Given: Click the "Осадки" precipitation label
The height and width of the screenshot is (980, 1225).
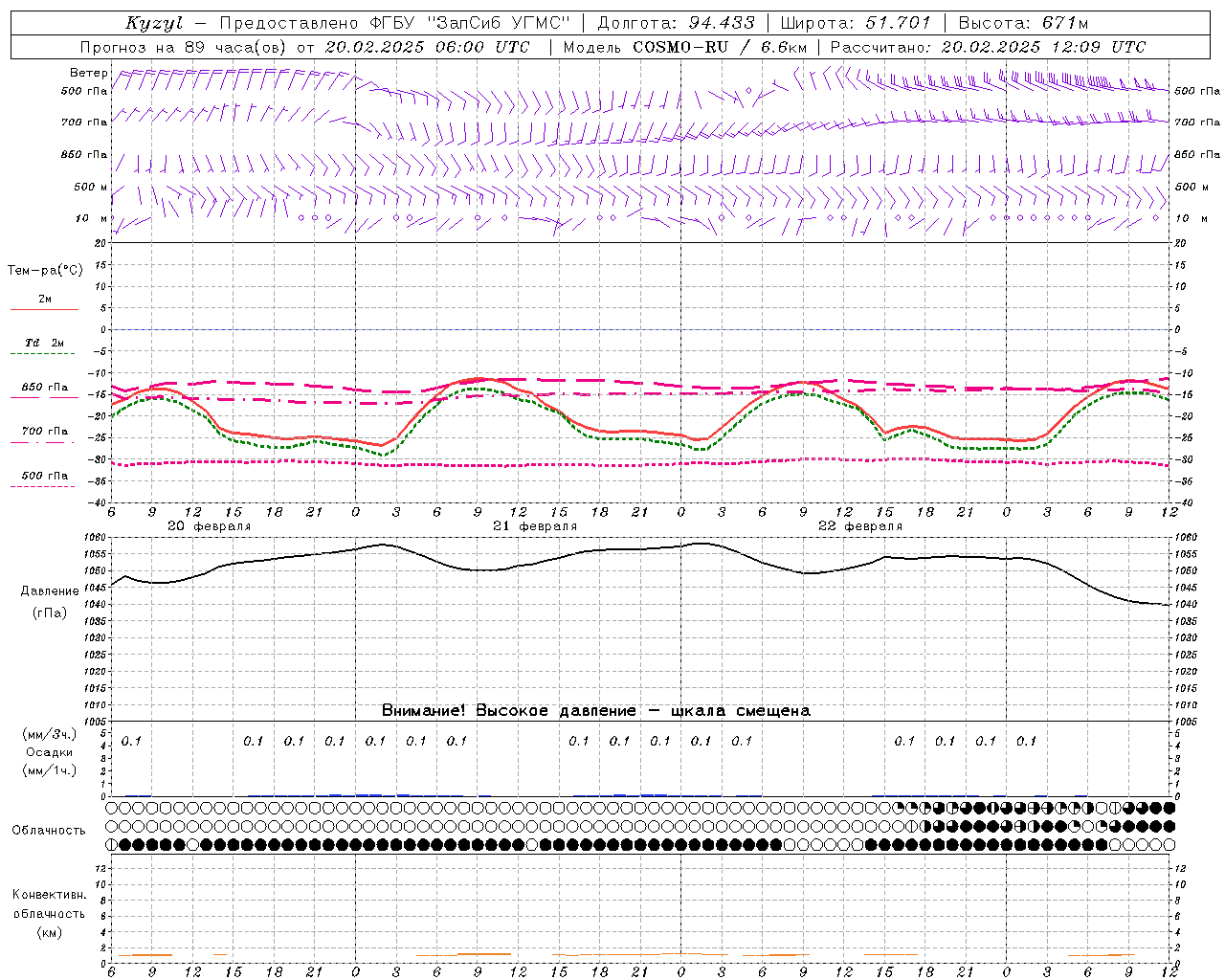Looking at the screenshot, I should (x=50, y=752).
